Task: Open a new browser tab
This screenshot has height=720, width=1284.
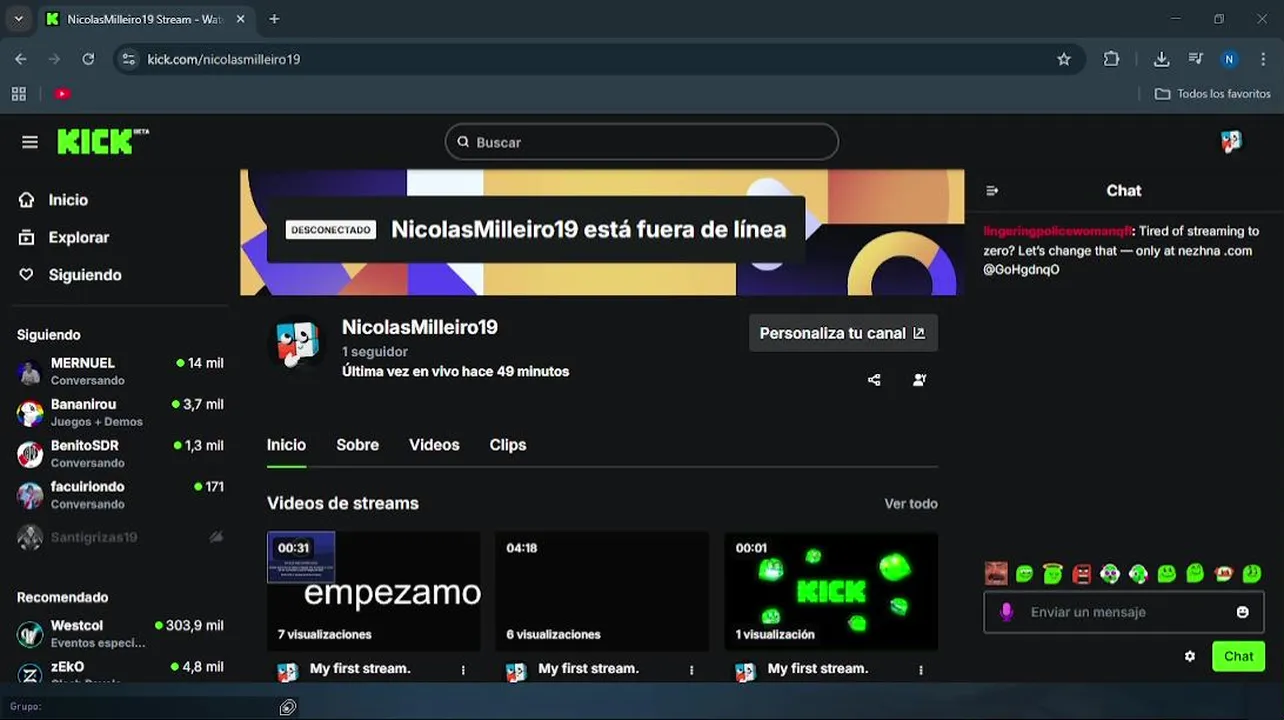Action: coord(274,19)
